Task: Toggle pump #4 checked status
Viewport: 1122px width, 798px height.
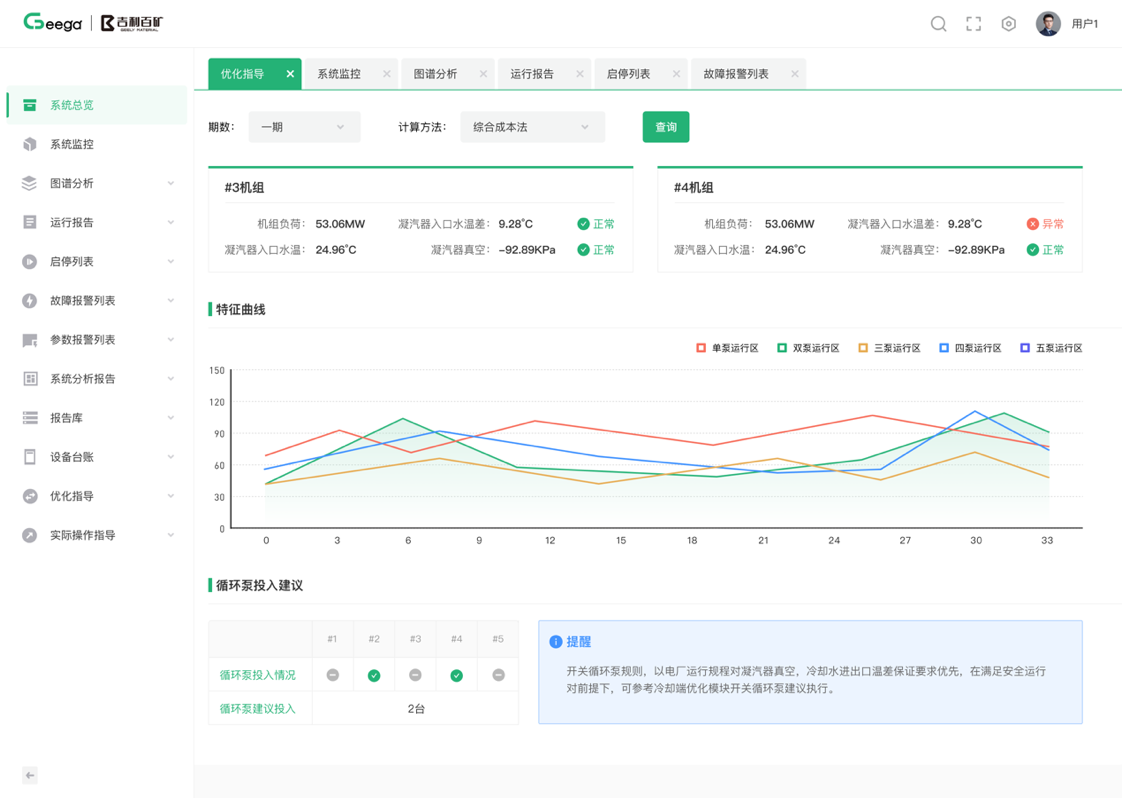Action: (457, 675)
